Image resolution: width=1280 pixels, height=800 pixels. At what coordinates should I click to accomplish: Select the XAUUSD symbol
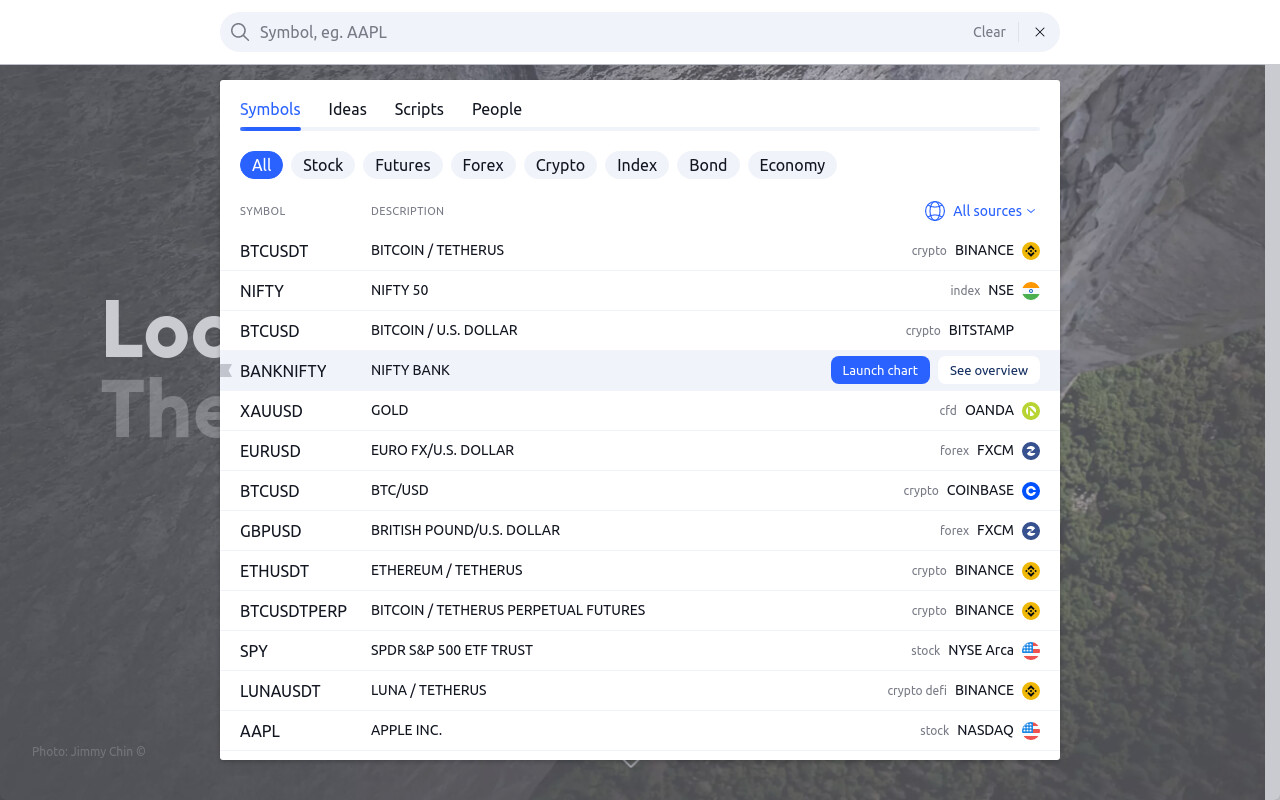pos(271,411)
